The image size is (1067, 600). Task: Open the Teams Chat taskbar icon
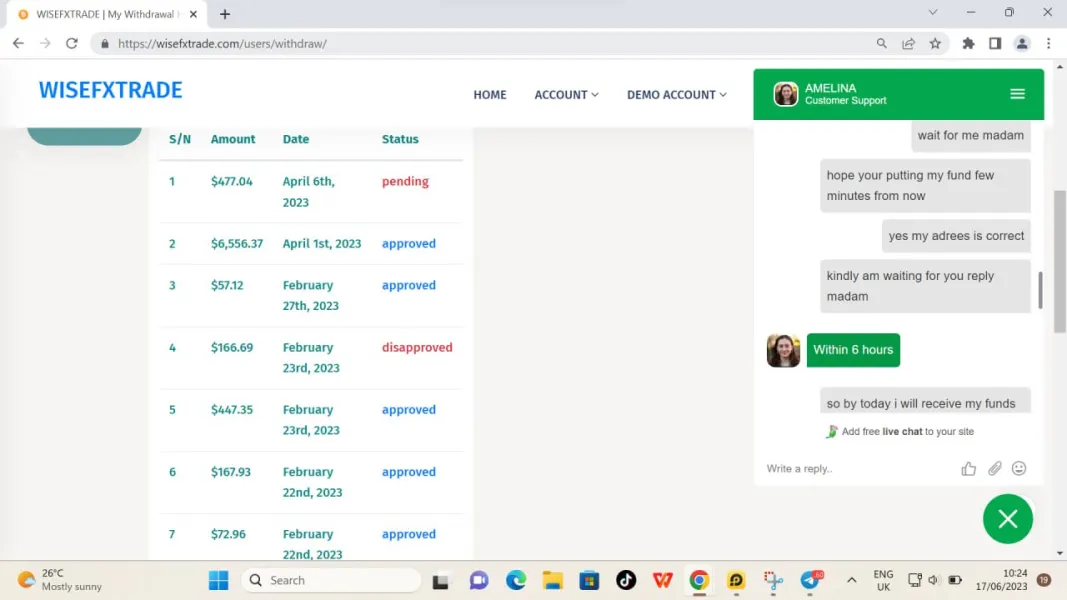(x=478, y=580)
